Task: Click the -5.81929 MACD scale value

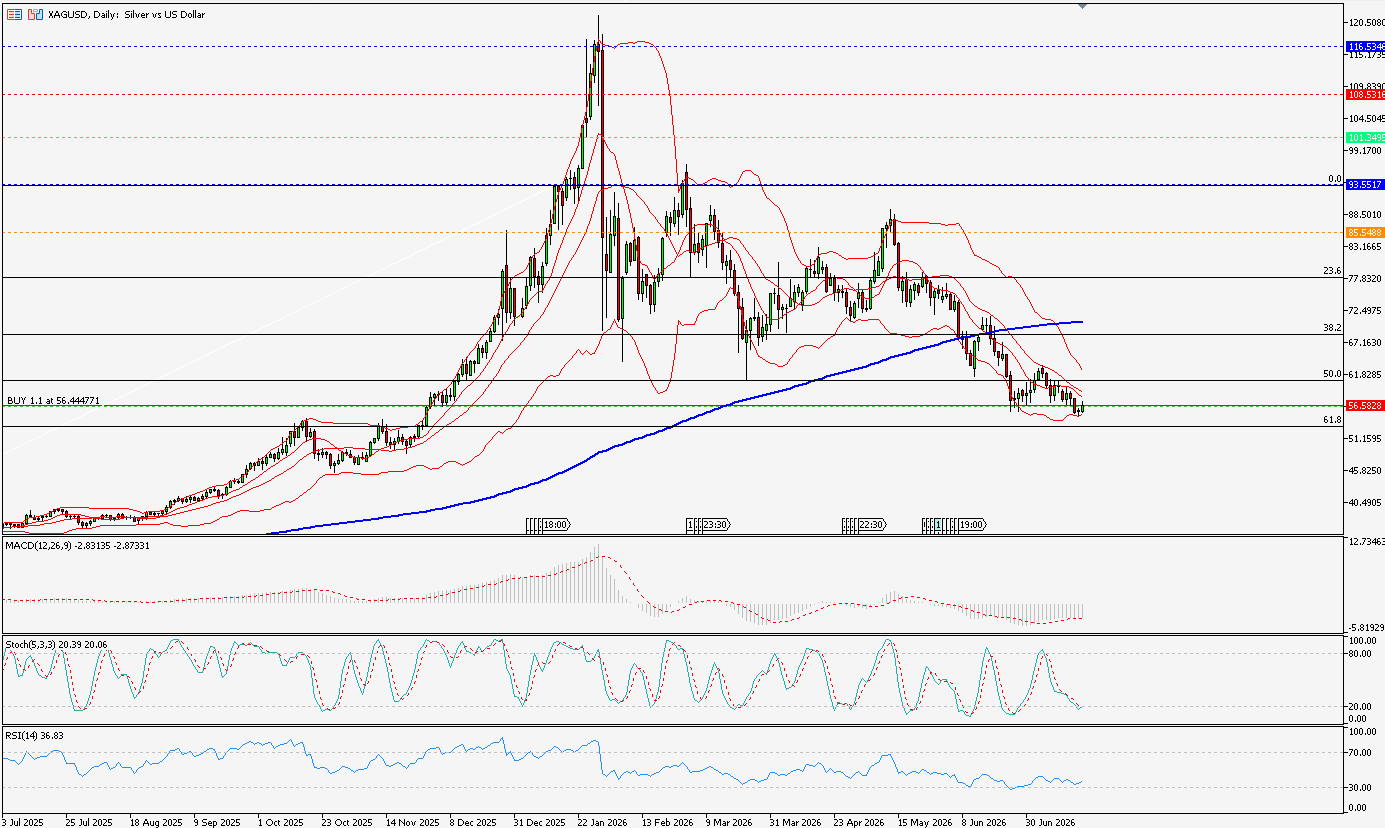Action: (1365, 628)
